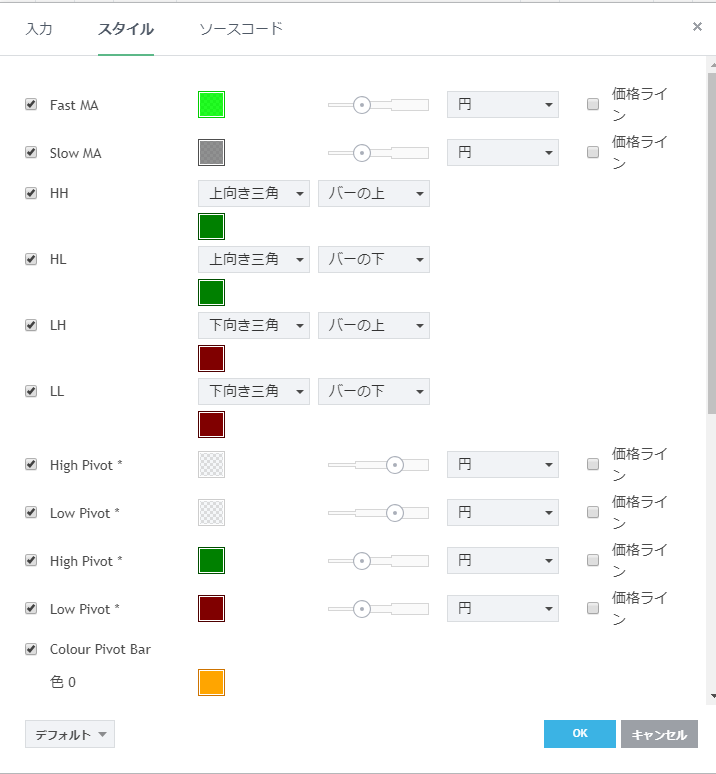Click the first High Pivot transparent swatch
This screenshot has width=716, height=774.
tap(211, 465)
